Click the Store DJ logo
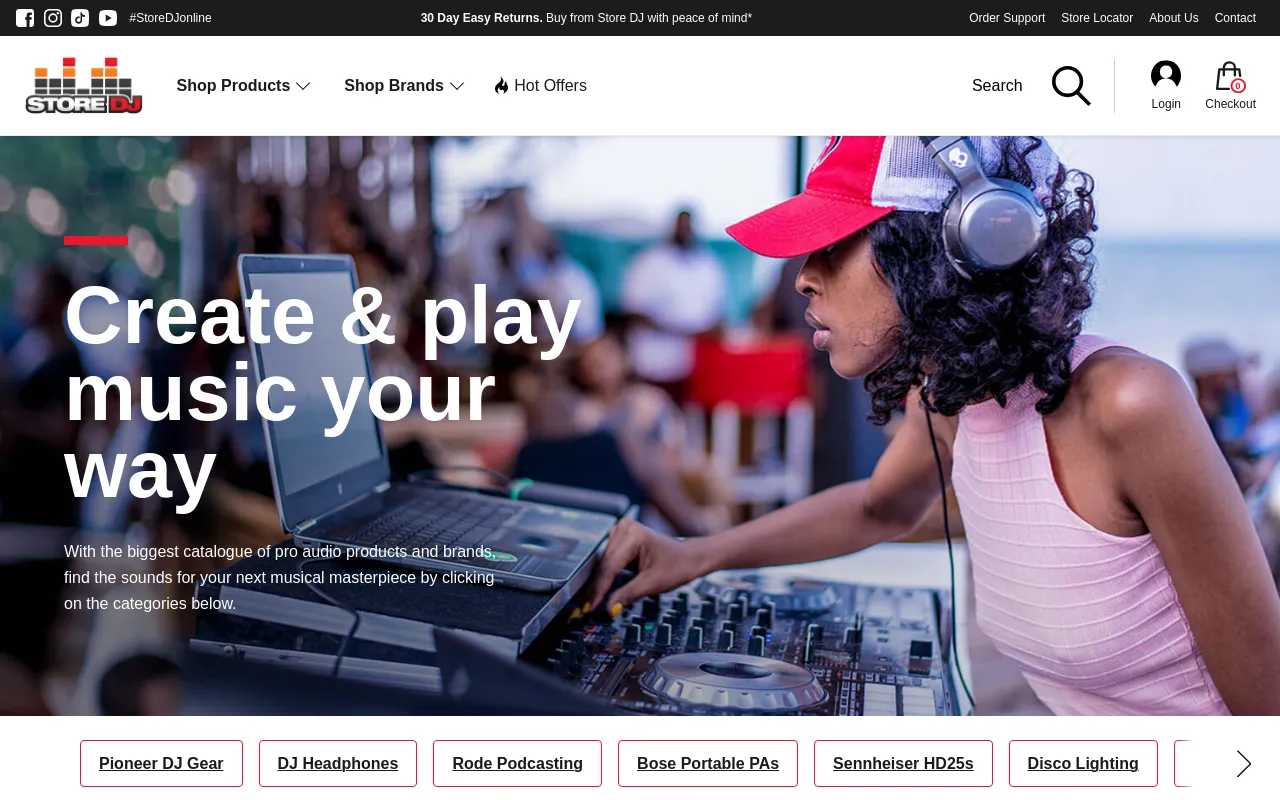 (x=84, y=86)
